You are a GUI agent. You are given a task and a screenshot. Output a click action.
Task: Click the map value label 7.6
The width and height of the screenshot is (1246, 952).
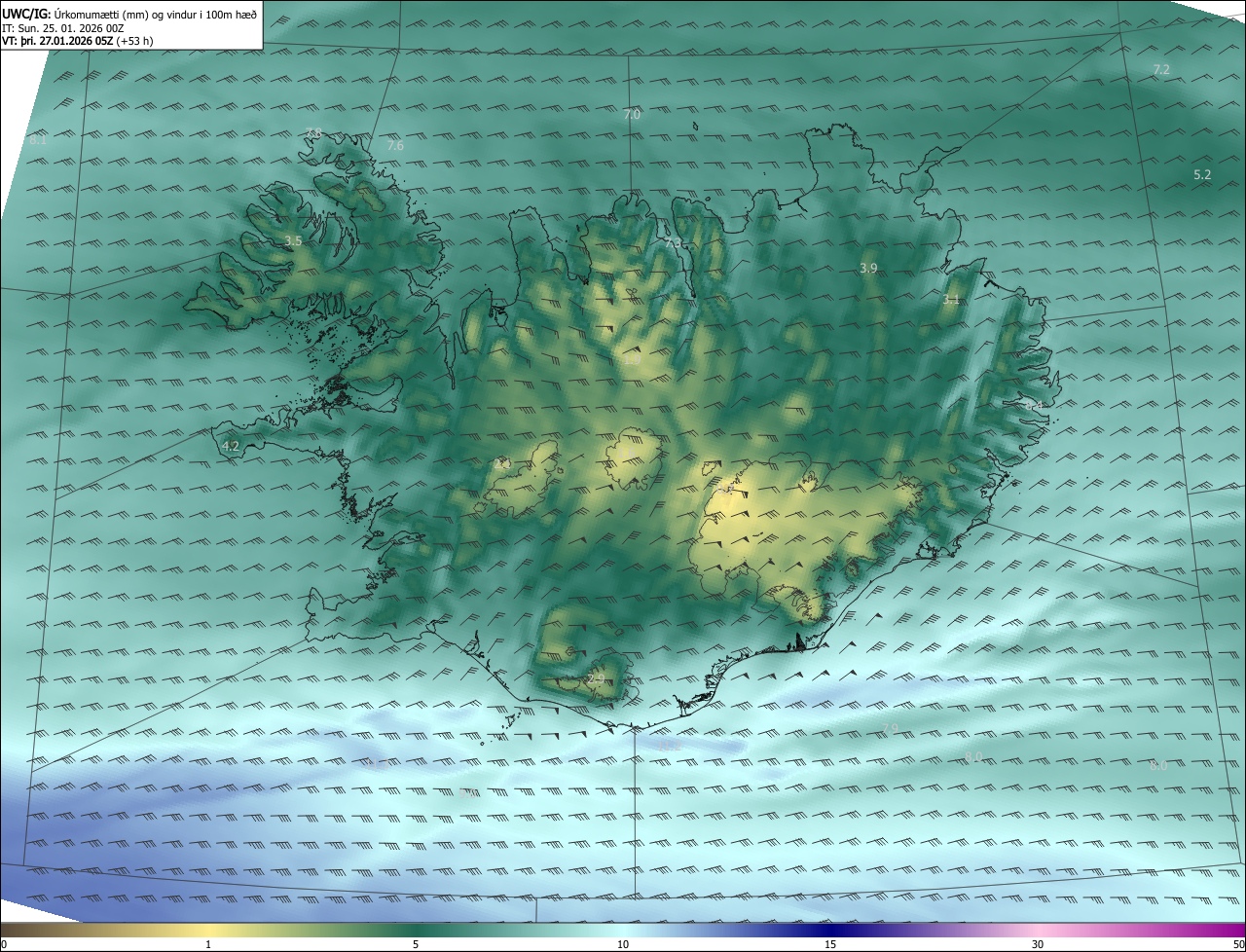[x=394, y=146]
